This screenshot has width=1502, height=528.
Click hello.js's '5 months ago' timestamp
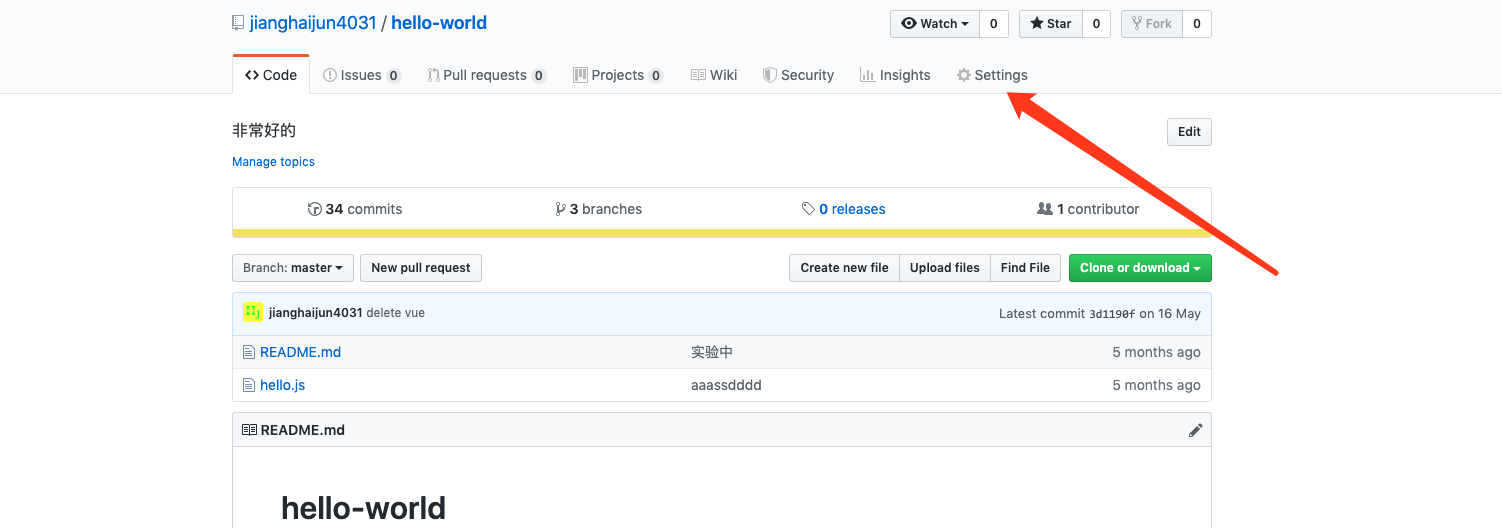[1156, 385]
